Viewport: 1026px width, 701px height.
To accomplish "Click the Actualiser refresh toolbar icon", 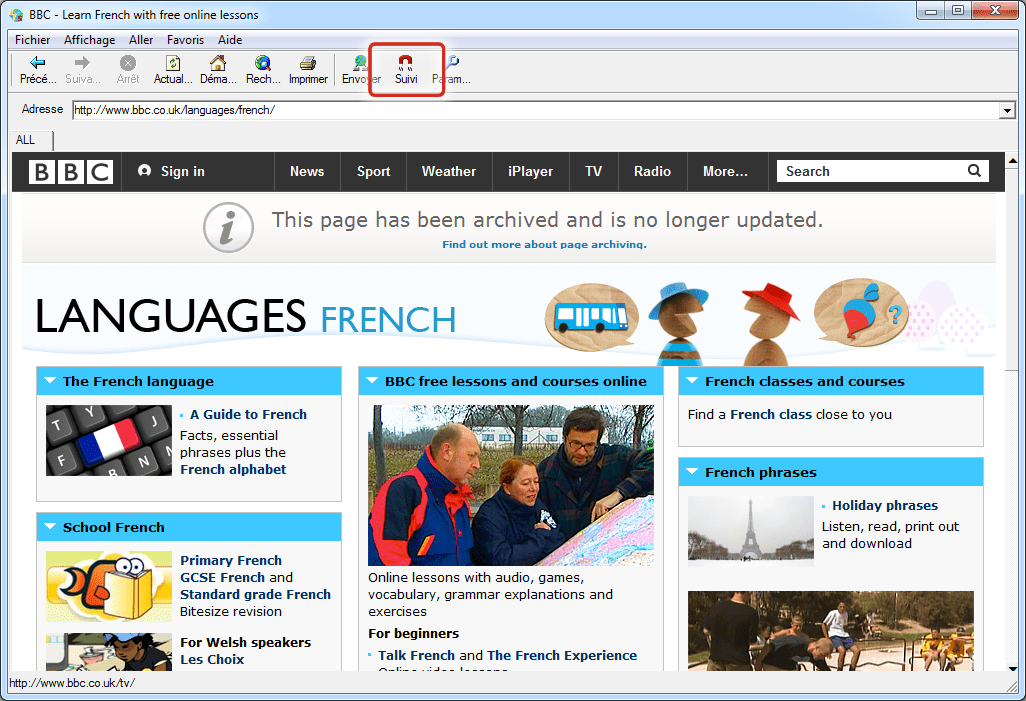I will click(x=172, y=64).
